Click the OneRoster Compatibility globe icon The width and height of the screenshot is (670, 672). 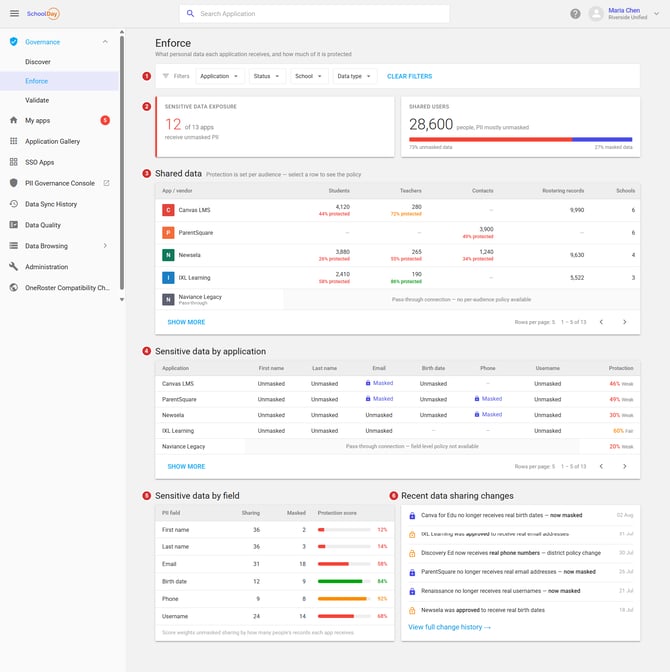[14, 288]
